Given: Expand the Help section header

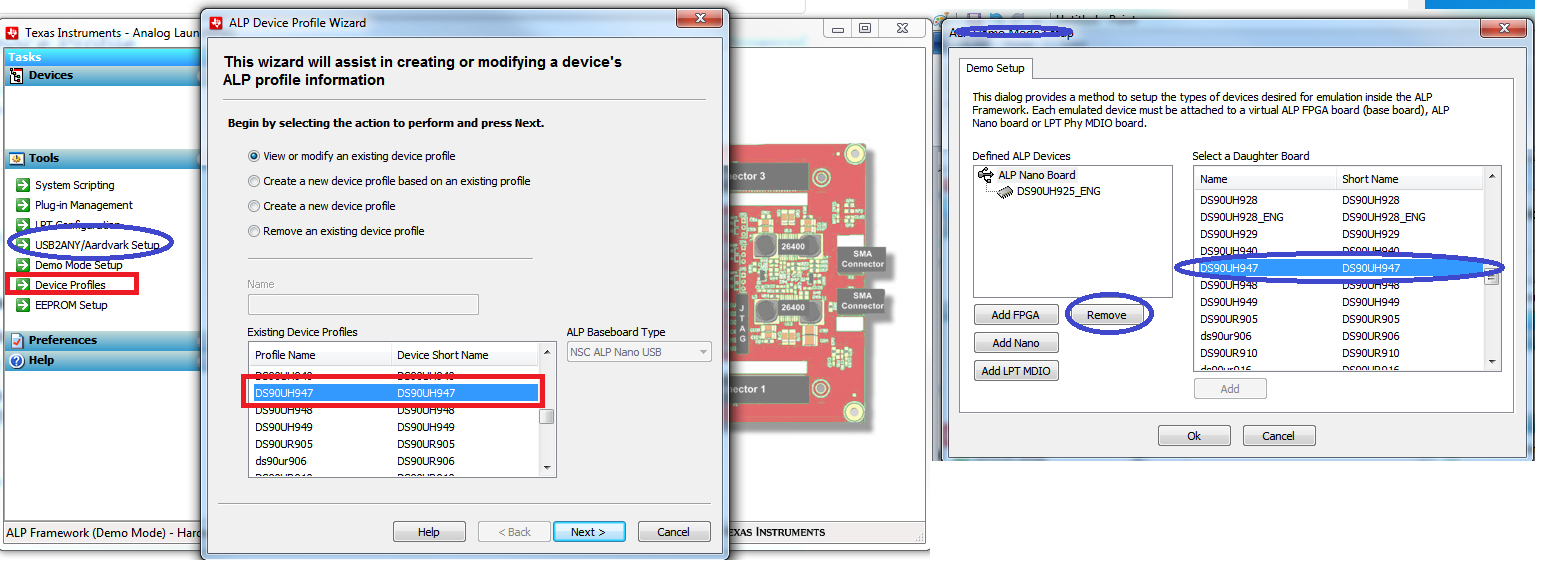Looking at the screenshot, I should tap(102, 360).
